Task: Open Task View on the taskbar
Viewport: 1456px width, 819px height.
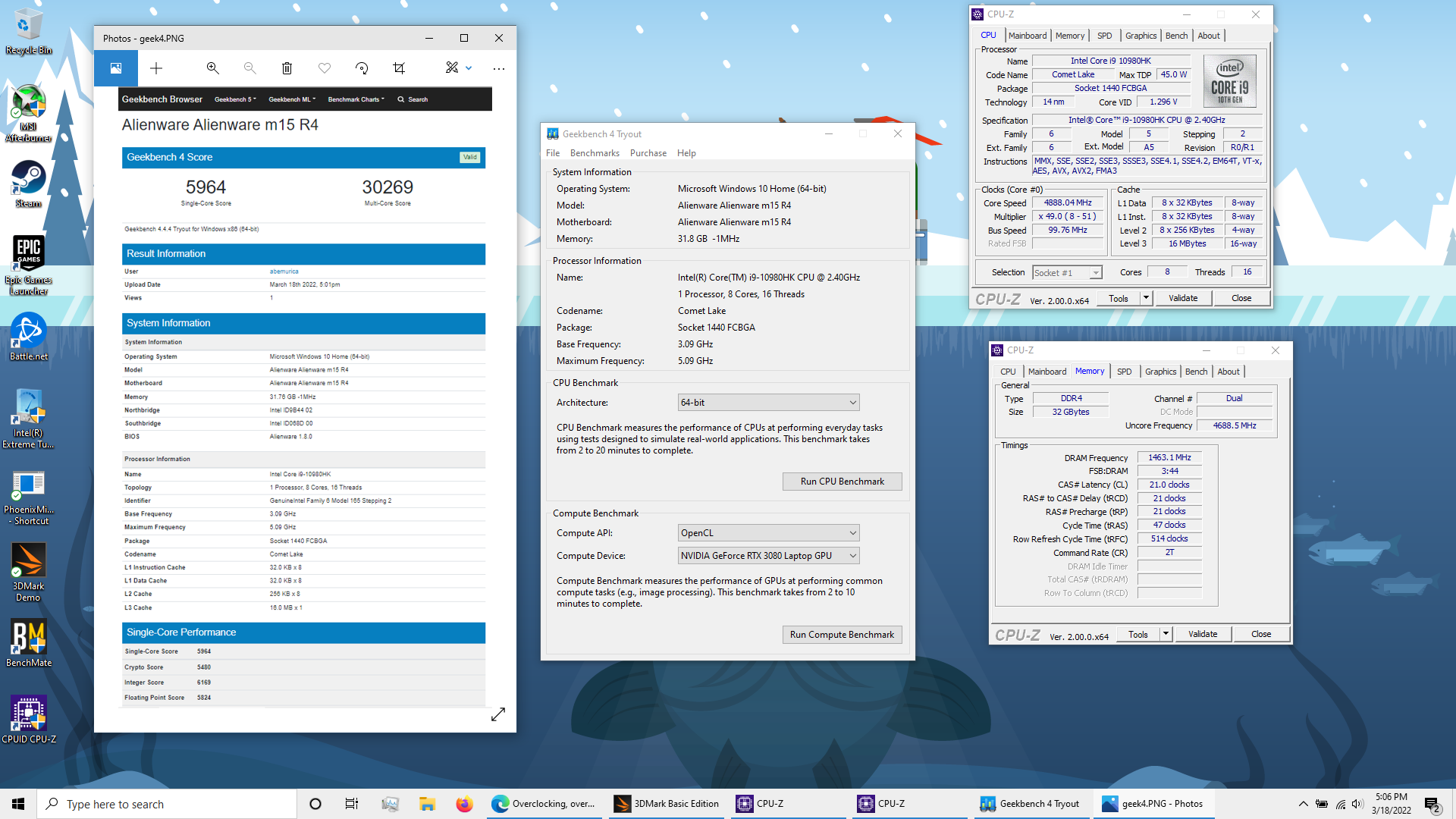Action: [x=351, y=804]
